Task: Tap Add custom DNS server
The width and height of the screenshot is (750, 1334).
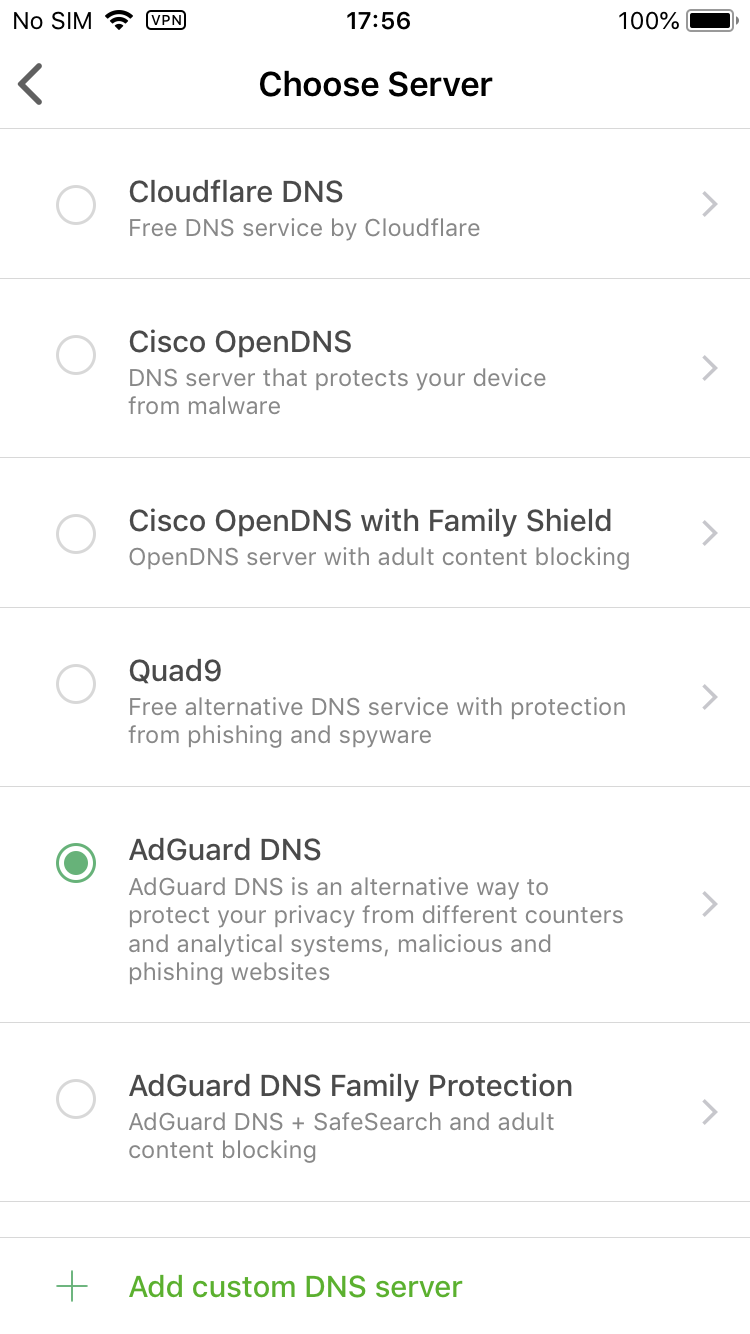Action: [296, 1286]
